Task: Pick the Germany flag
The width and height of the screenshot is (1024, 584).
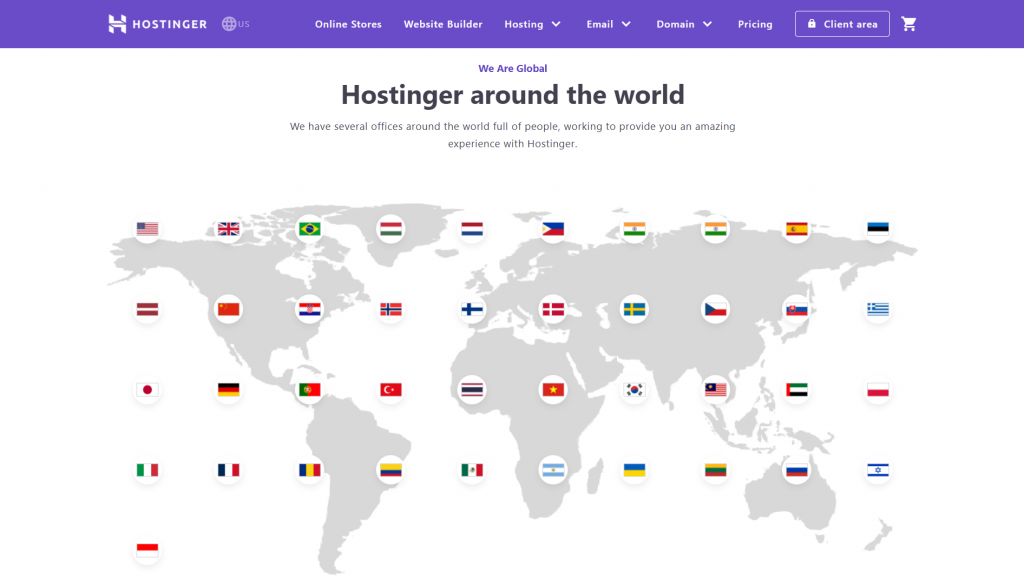Action: (229, 389)
